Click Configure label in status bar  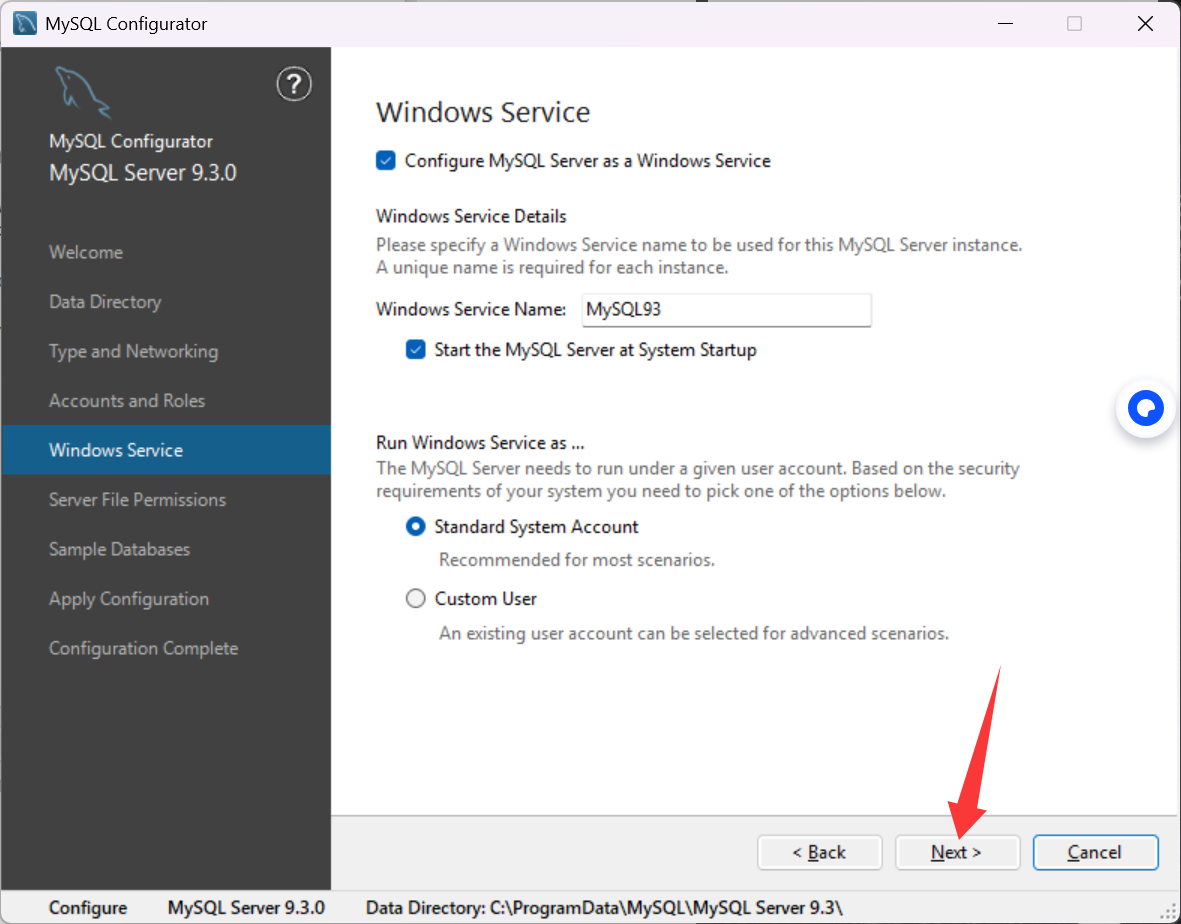[88, 908]
